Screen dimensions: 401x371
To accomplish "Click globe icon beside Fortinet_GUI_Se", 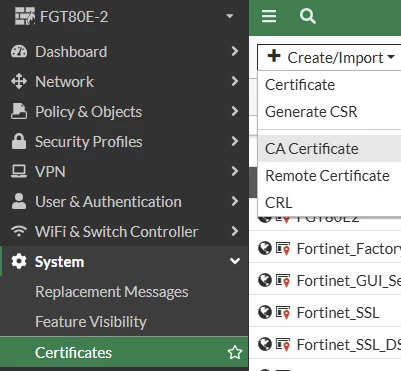I will 265,280.
